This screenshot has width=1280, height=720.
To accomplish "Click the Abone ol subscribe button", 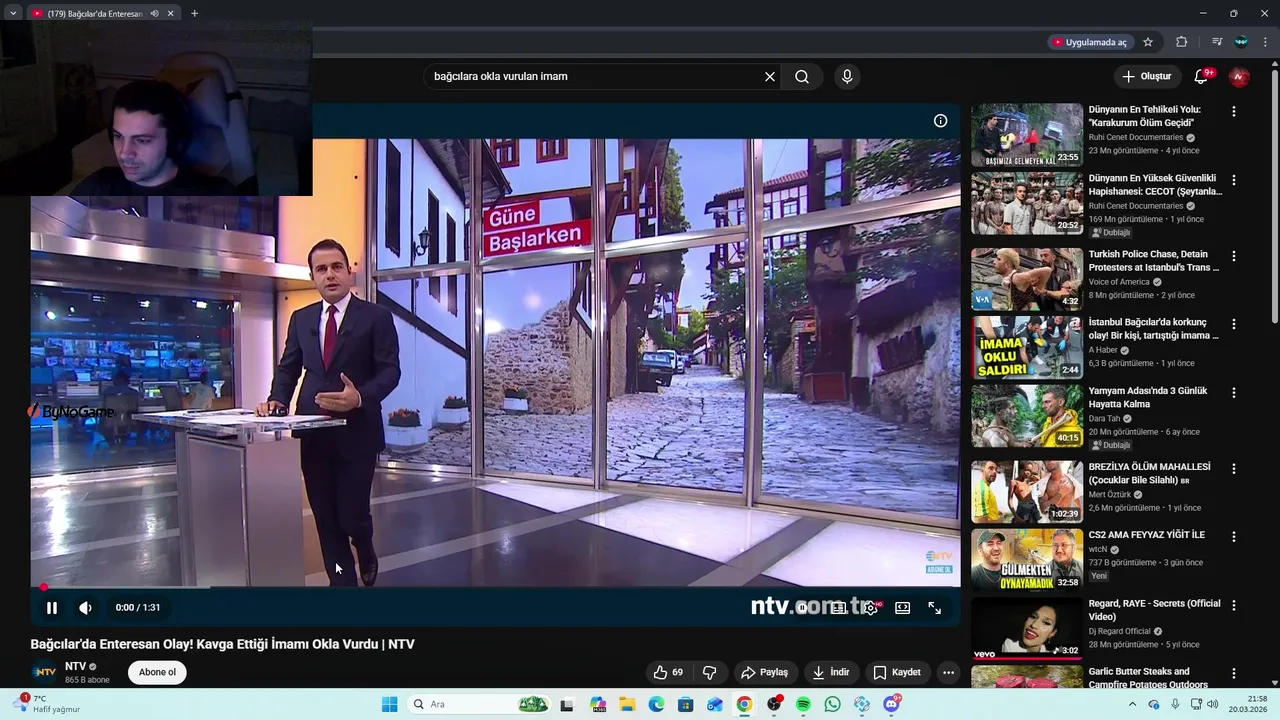I will coord(157,672).
